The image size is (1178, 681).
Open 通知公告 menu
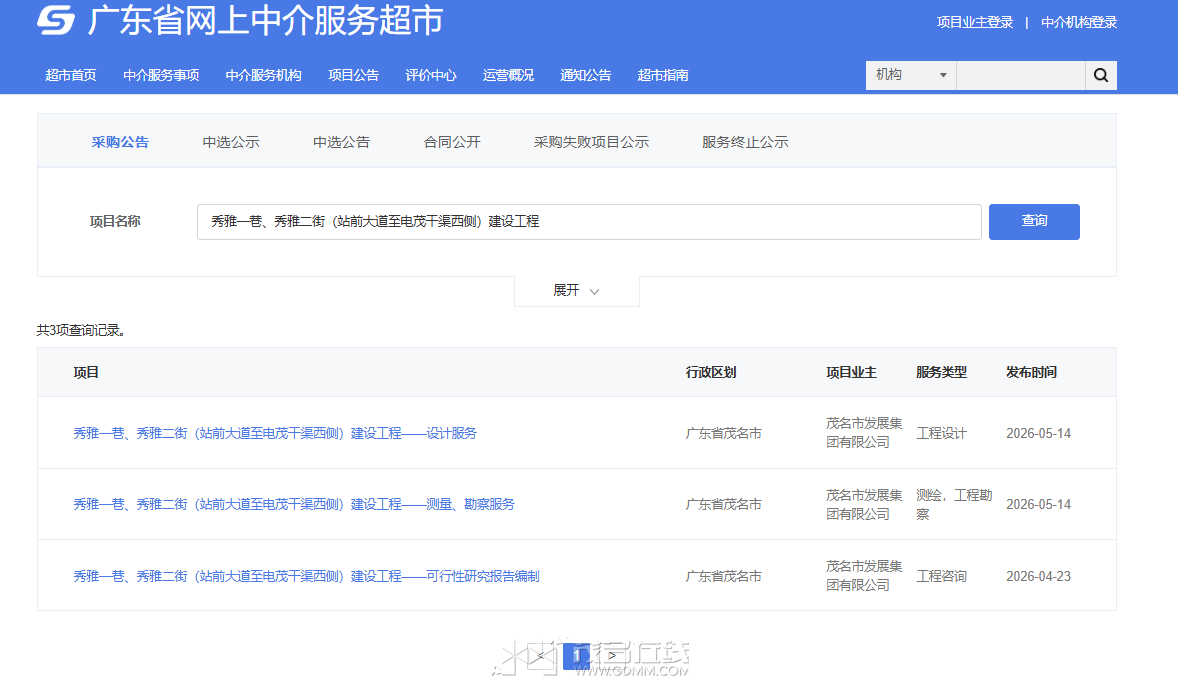585,75
